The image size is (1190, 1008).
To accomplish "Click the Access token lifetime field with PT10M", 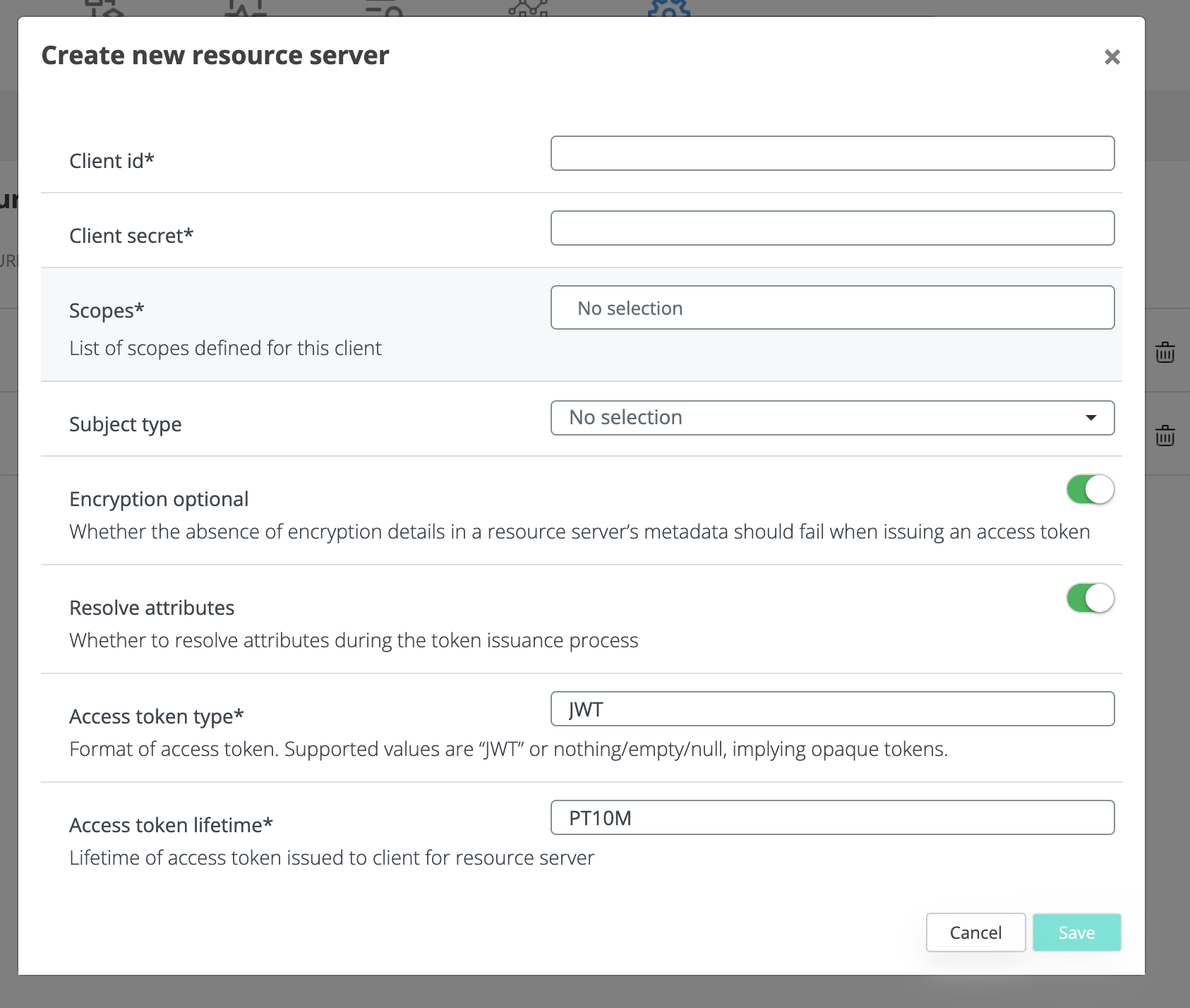I will pyautogui.click(x=832, y=817).
